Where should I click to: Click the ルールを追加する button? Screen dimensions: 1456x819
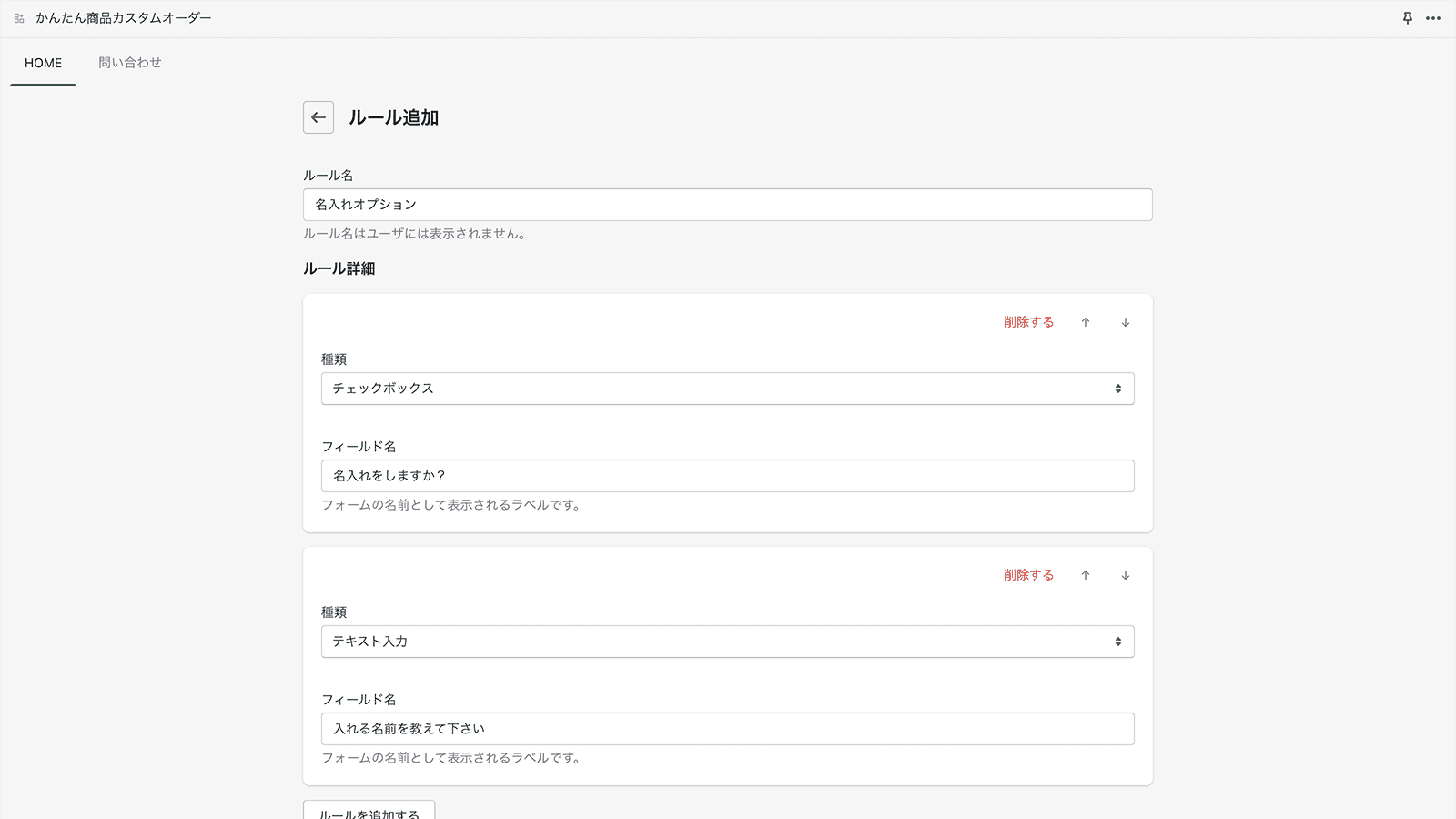pos(368,813)
